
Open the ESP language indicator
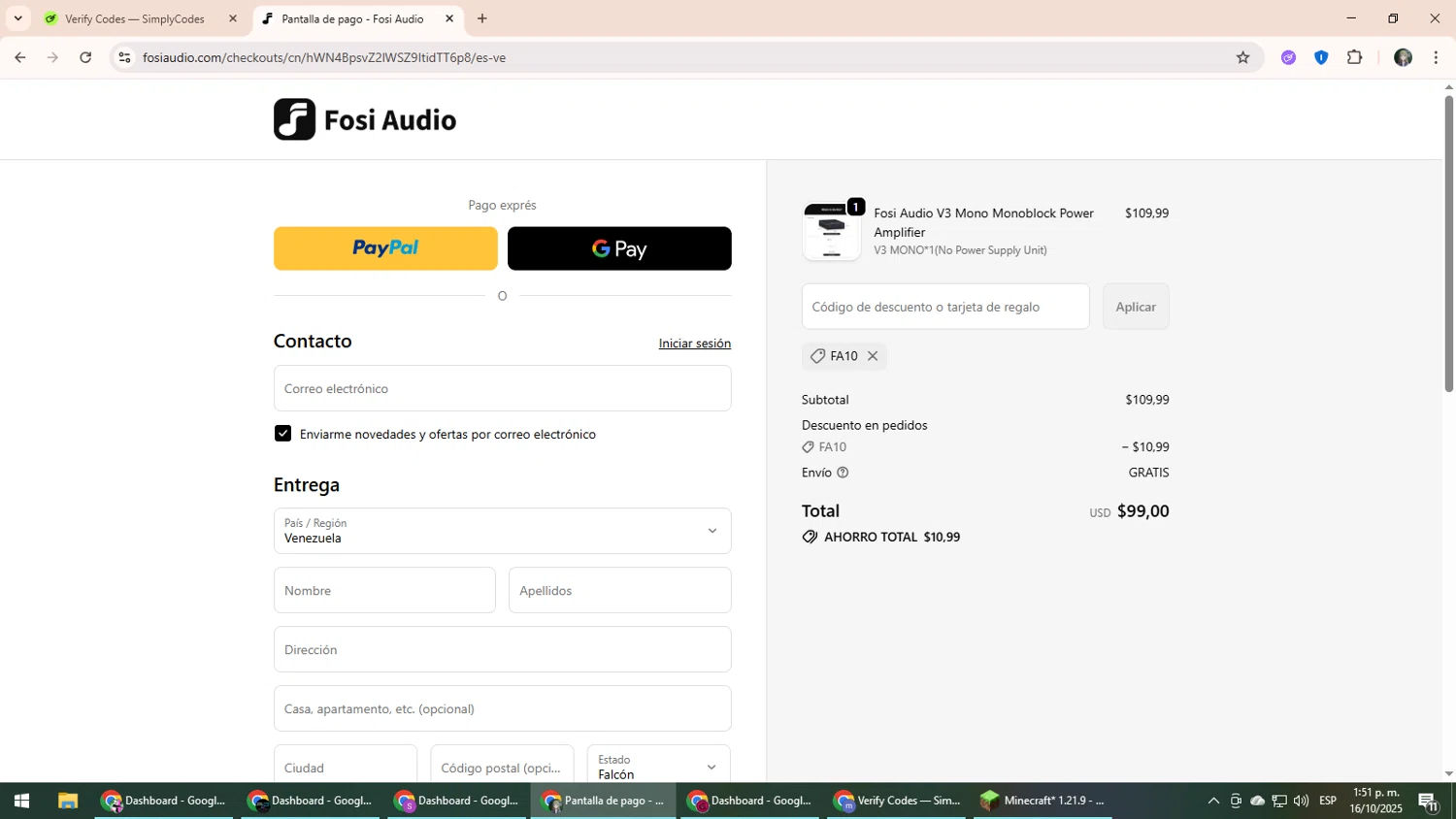coord(1328,801)
